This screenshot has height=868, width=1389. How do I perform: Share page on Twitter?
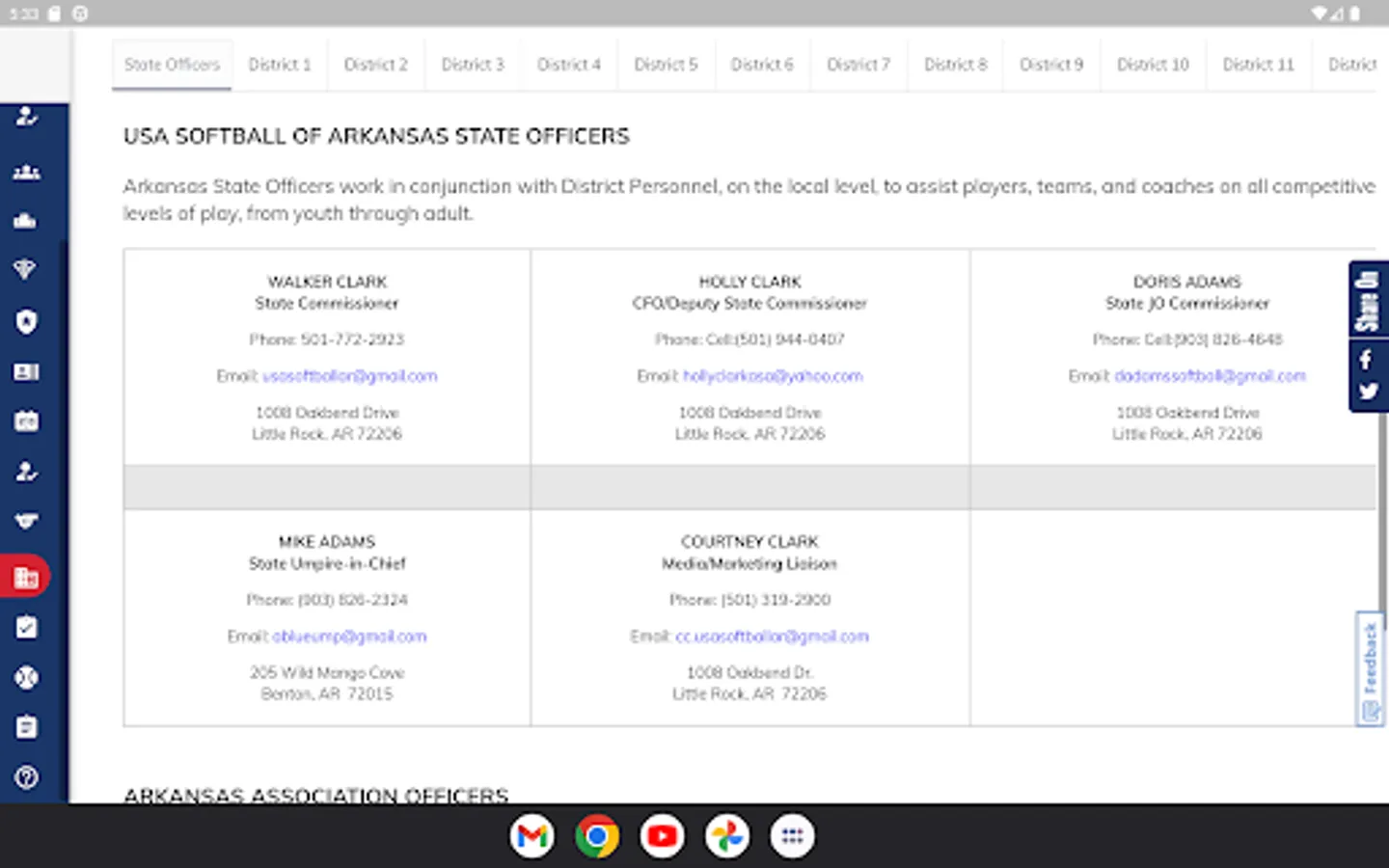[1367, 392]
